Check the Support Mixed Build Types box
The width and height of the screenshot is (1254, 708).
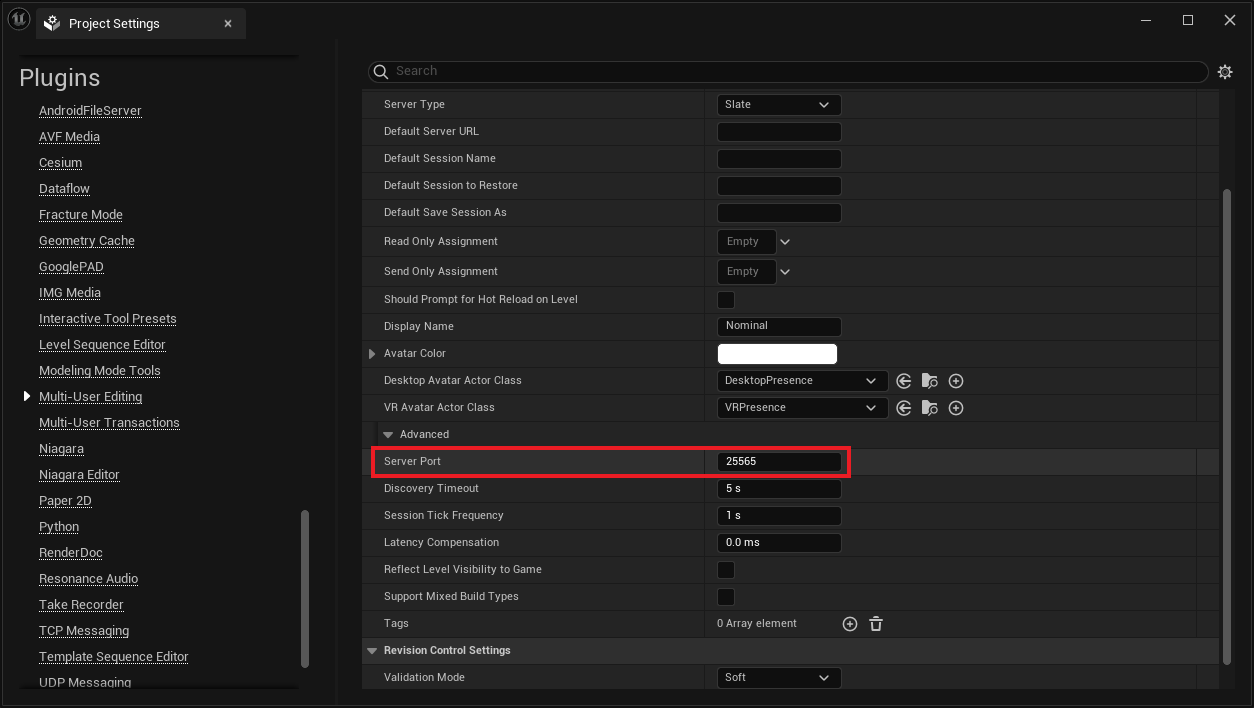pyautogui.click(x=726, y=597)
